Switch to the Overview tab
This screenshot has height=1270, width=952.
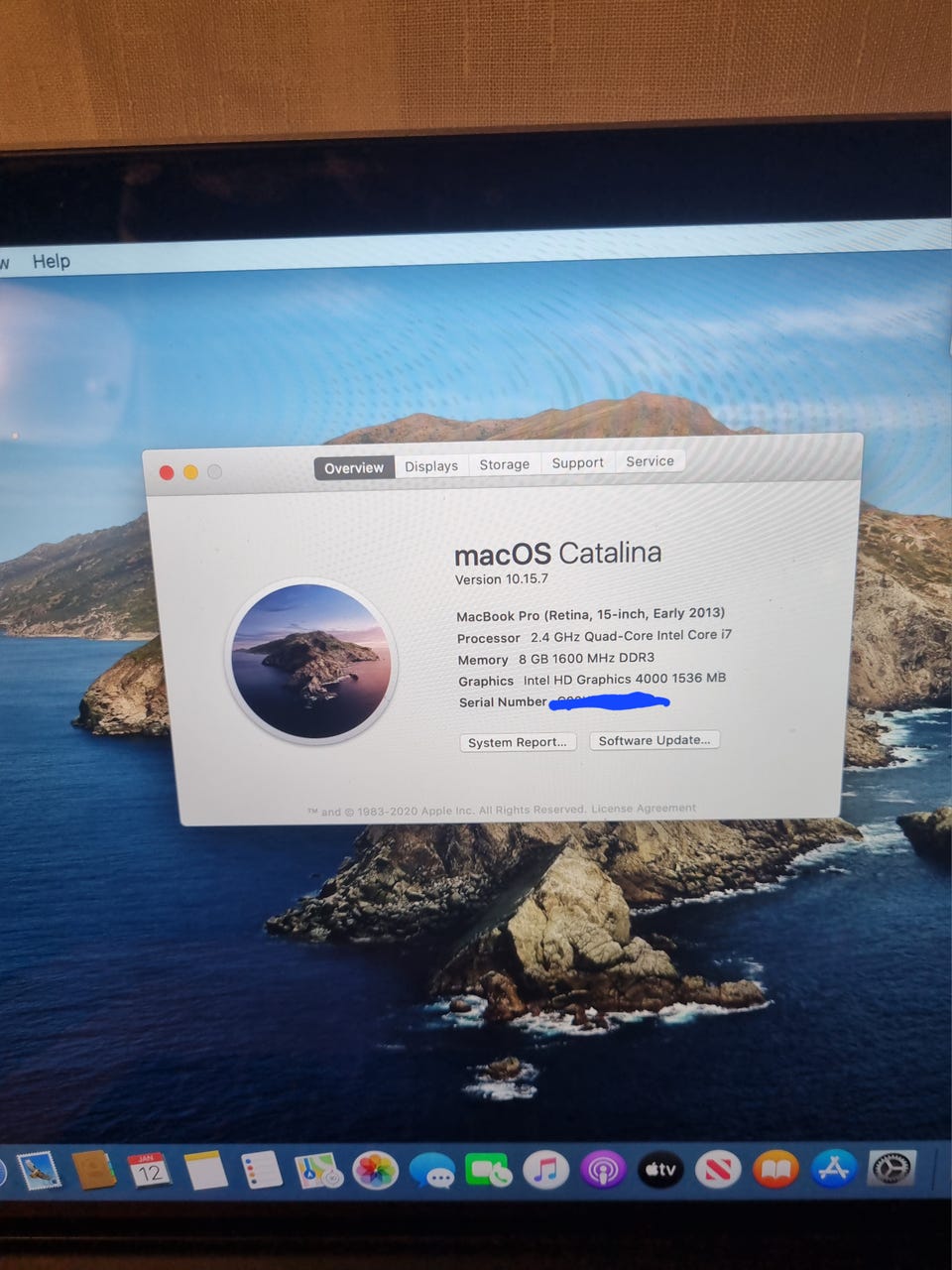(354, 467)
